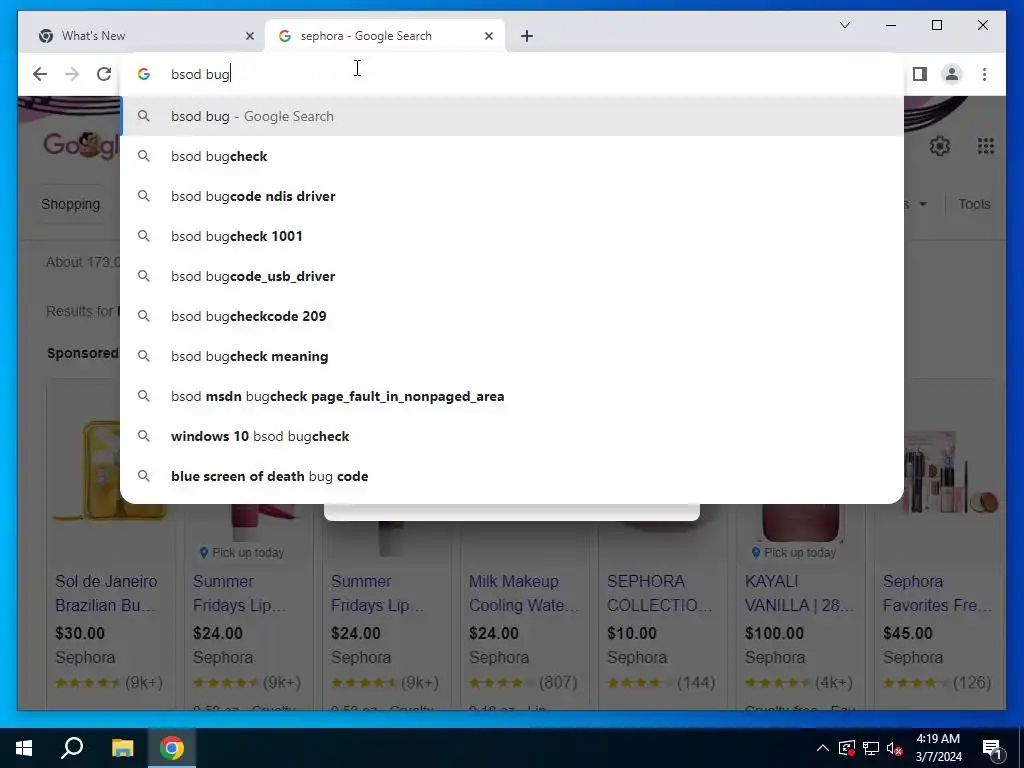Choose 'bsod bugcheck 1001' suggestion

(x=513, y=236)
